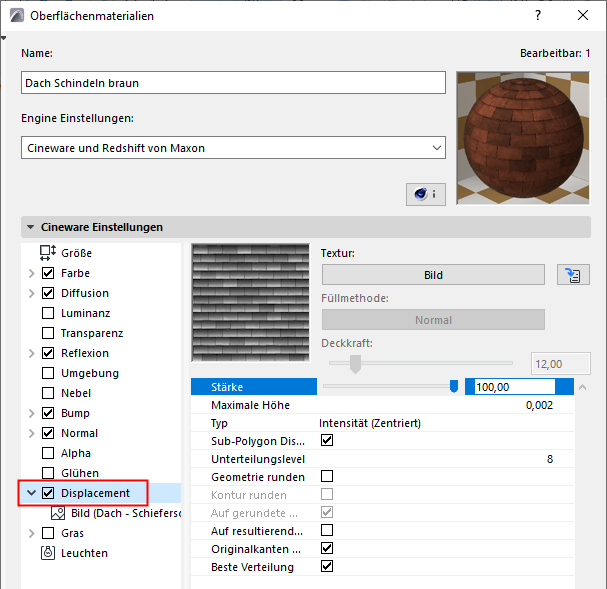Check Geometrie runden option

[x=327, y=476]
